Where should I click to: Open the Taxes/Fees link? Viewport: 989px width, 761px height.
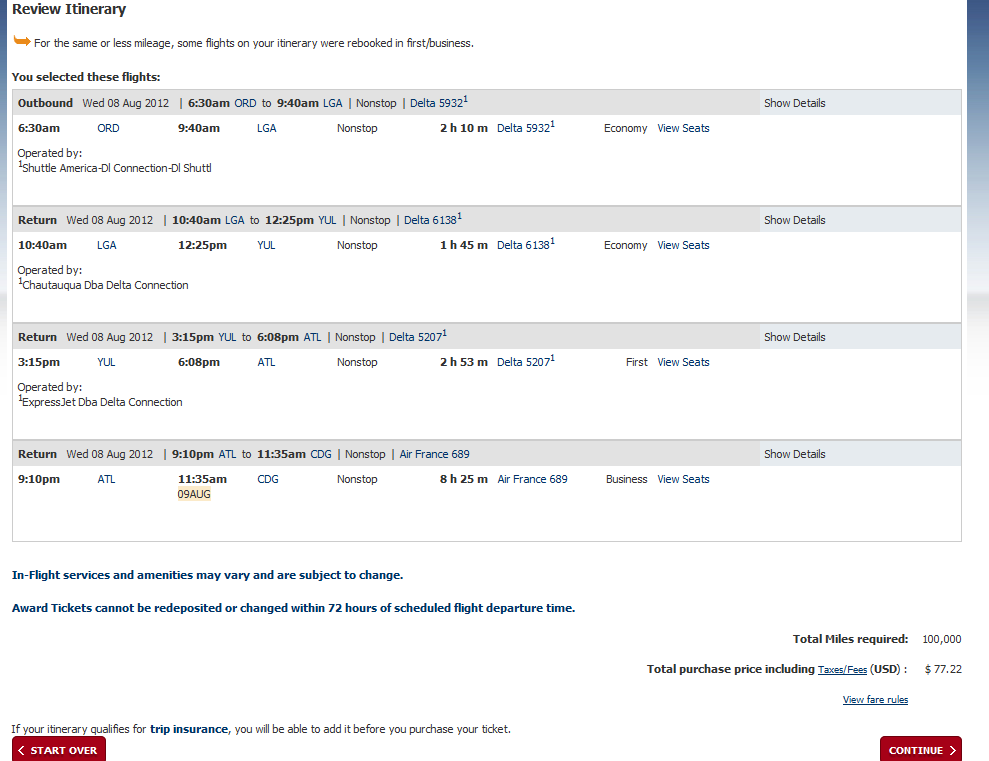coord(842,670)
